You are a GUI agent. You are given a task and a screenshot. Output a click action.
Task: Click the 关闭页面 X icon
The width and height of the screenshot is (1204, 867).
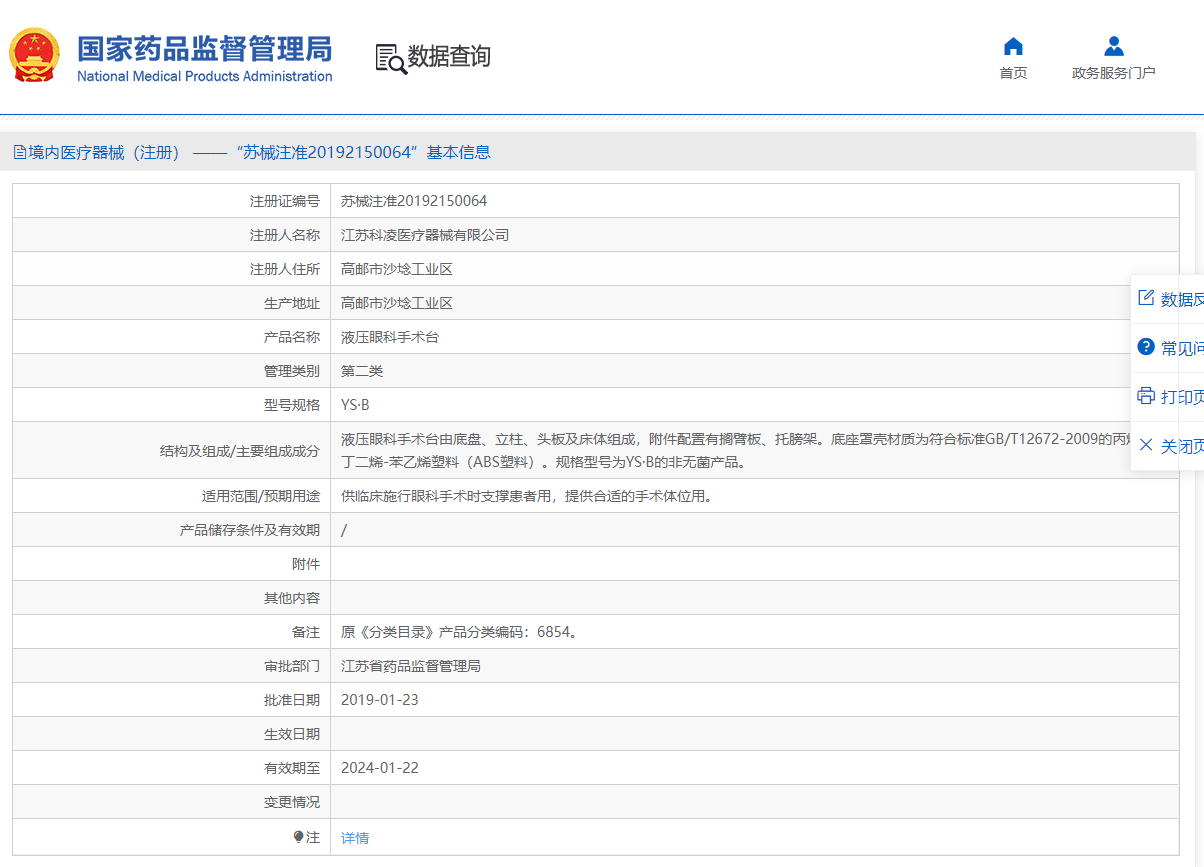click(1146, 445)
